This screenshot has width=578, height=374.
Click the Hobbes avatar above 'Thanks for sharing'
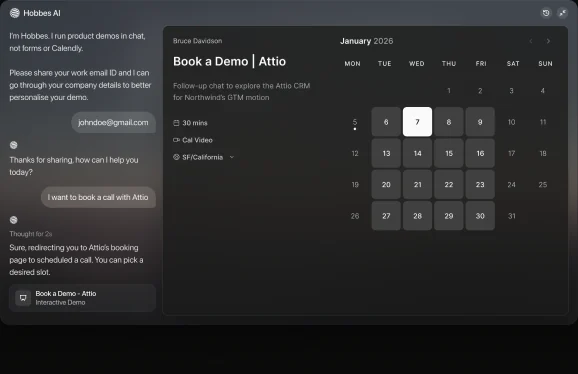click(14, 145)
